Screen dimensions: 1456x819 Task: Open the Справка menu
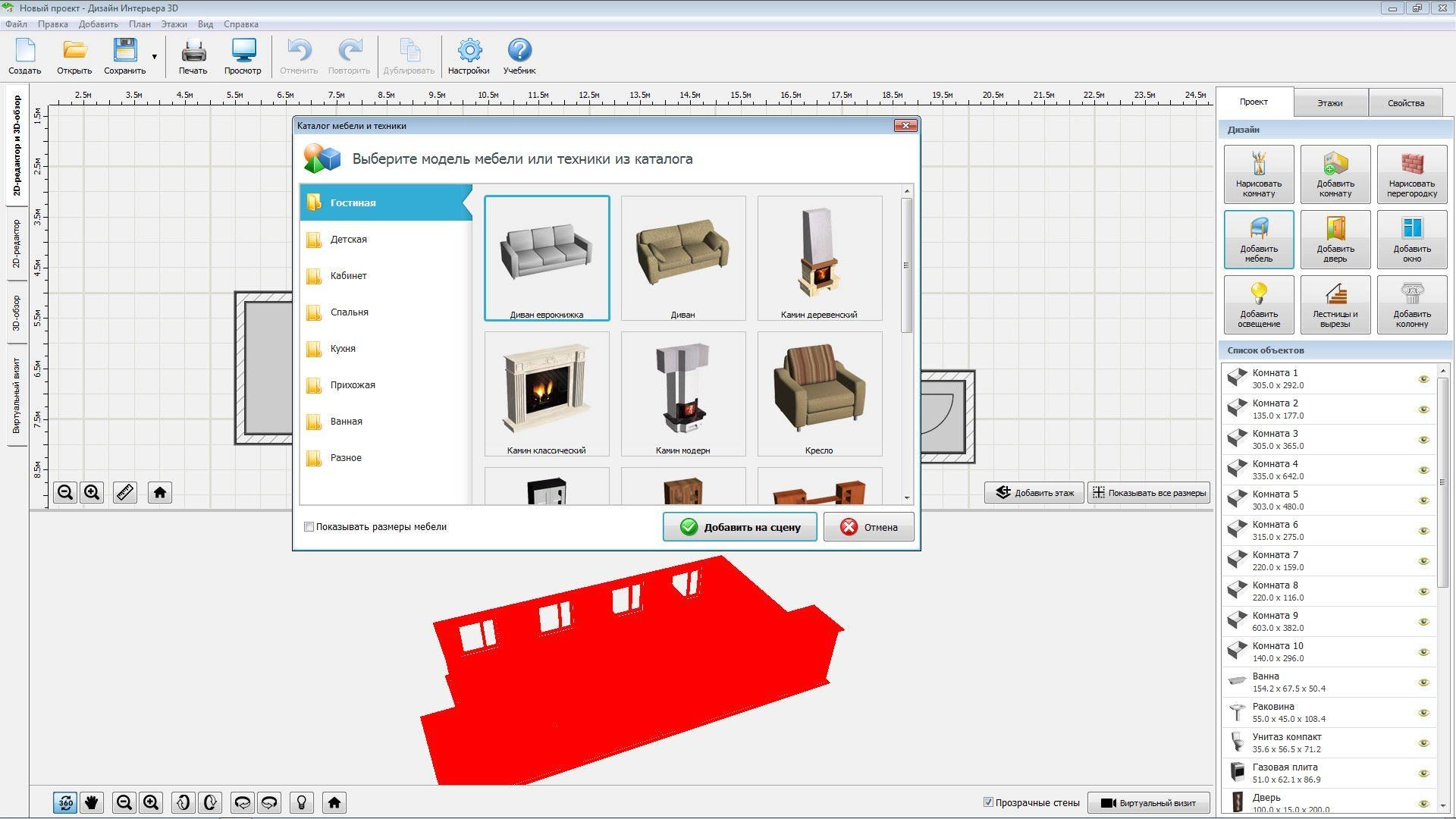[241, 24]
